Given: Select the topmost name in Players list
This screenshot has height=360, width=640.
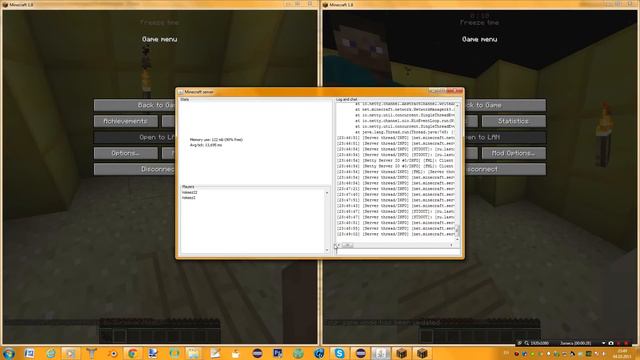Looking at the screenshot, I should 189,192.
